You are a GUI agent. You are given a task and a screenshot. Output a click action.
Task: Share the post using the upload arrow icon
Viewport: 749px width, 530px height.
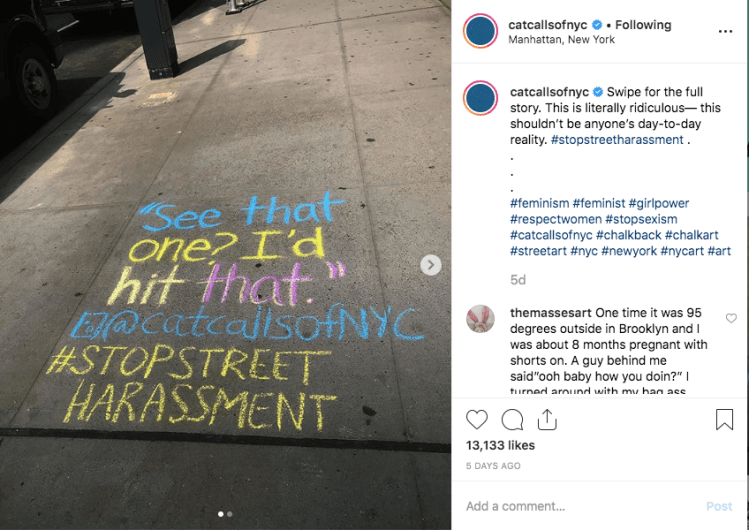[x=547, y=420]
